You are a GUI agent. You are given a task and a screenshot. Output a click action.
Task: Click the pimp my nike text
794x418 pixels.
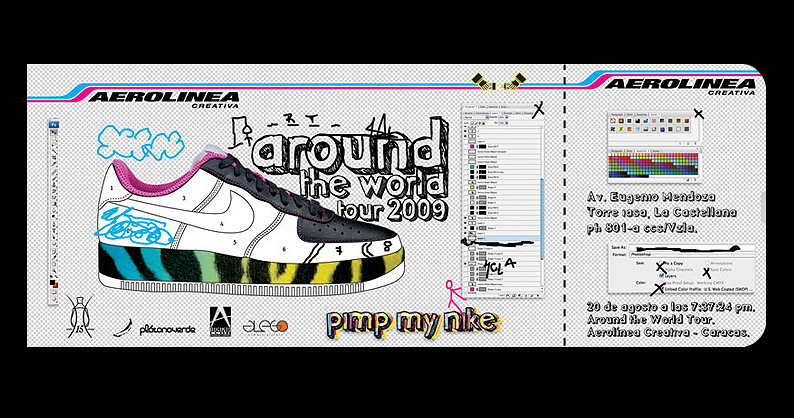click(398, 322)
